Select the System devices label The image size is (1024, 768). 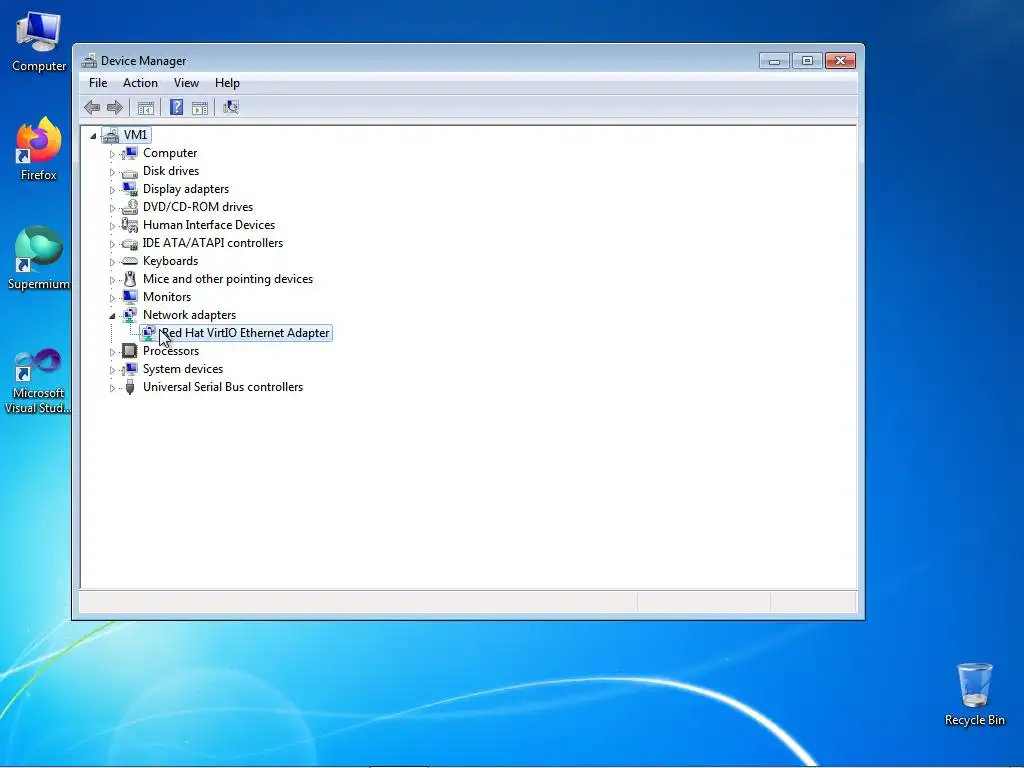tap(183, 369)
